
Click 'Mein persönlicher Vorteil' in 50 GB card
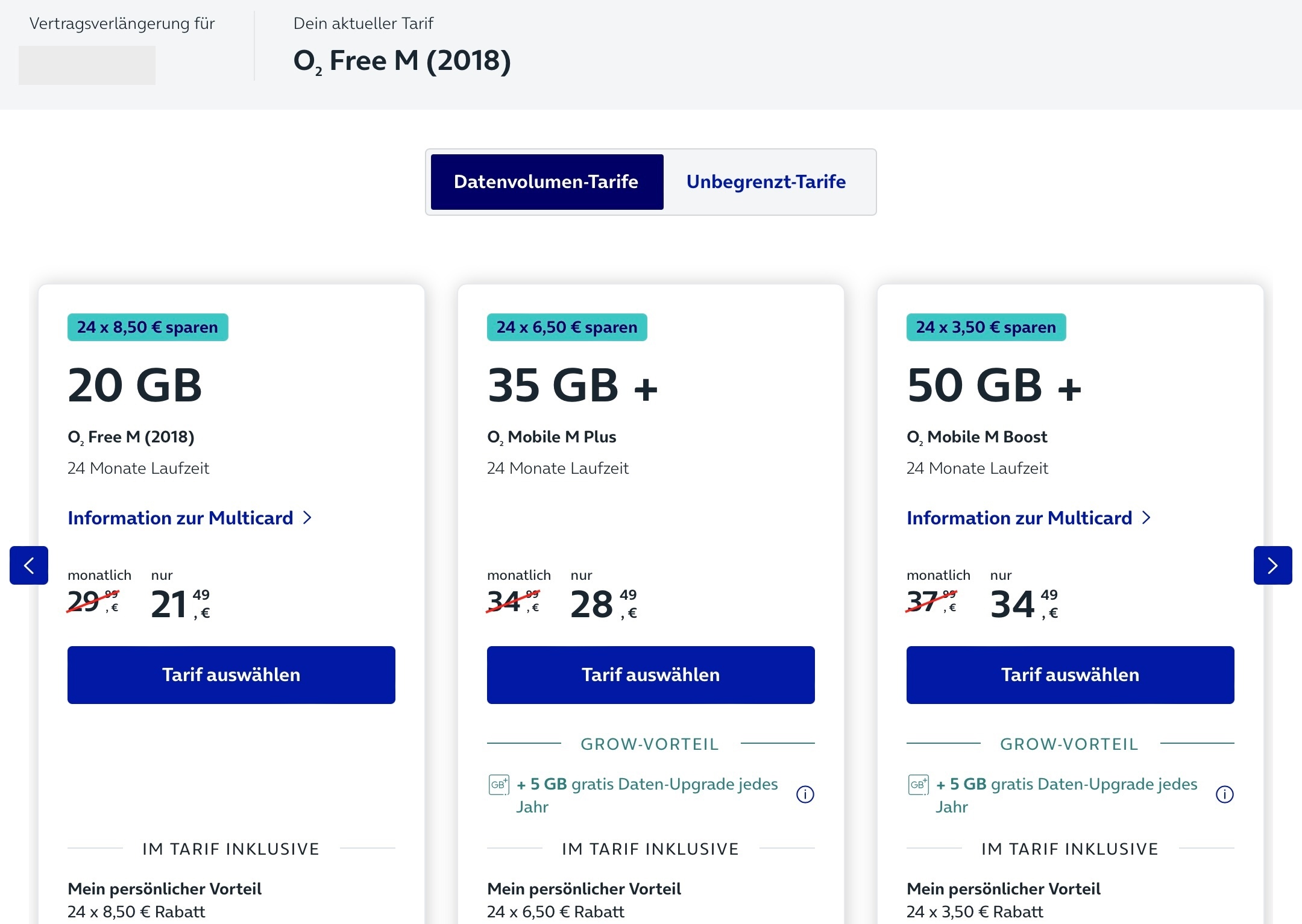pos(1004,889)
